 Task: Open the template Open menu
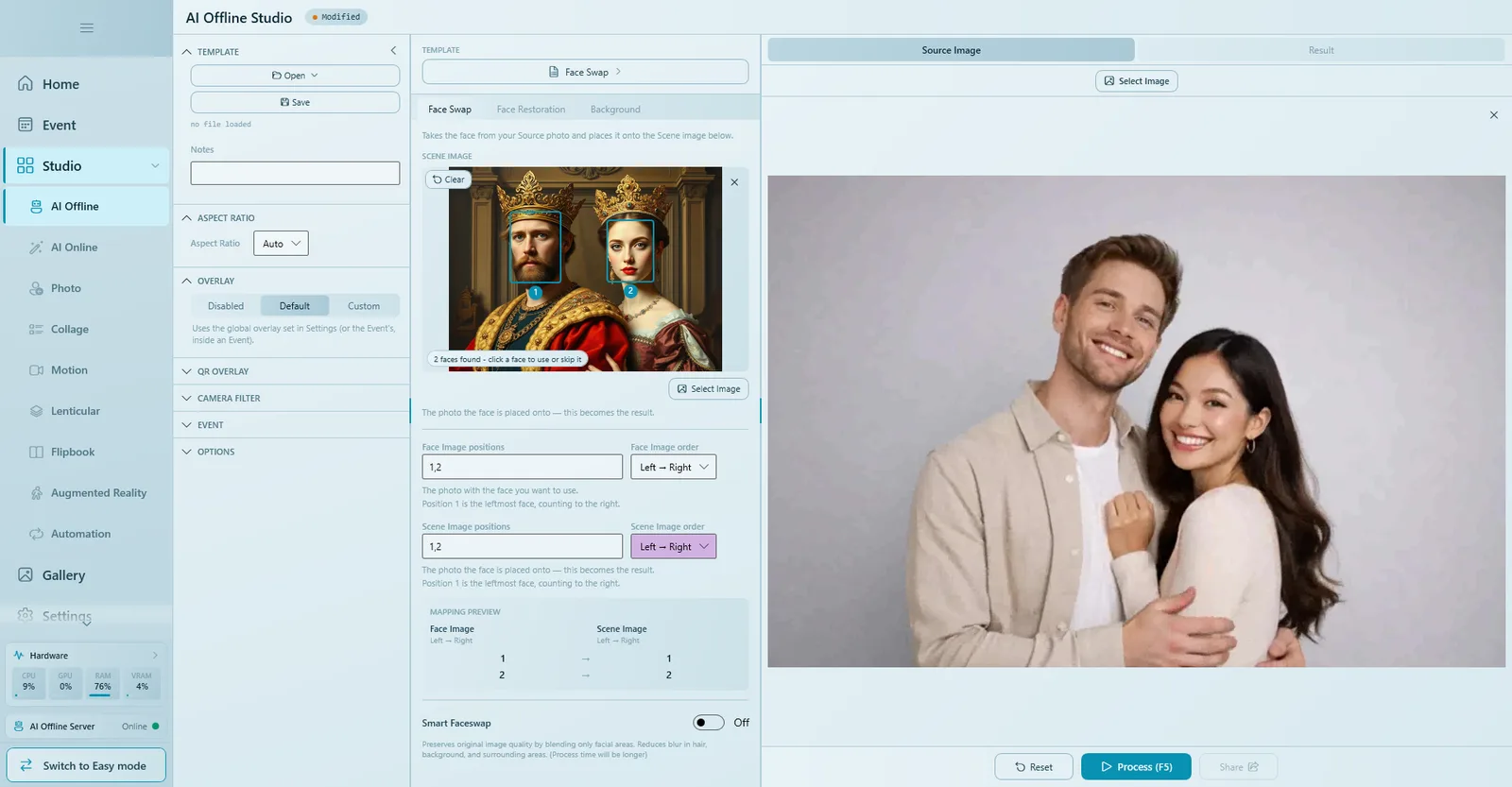tap(295, 76)
